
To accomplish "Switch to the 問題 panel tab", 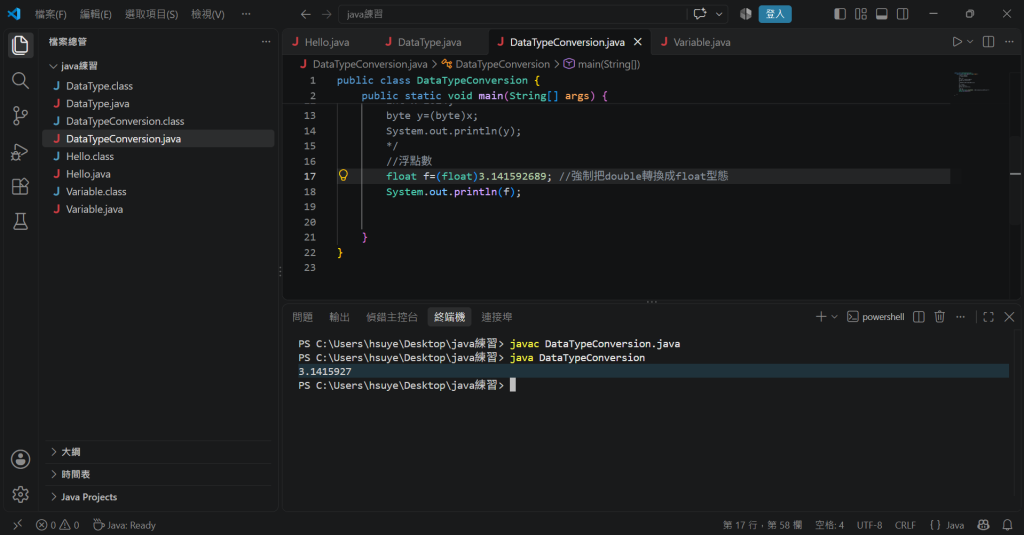I will (302, 317).
